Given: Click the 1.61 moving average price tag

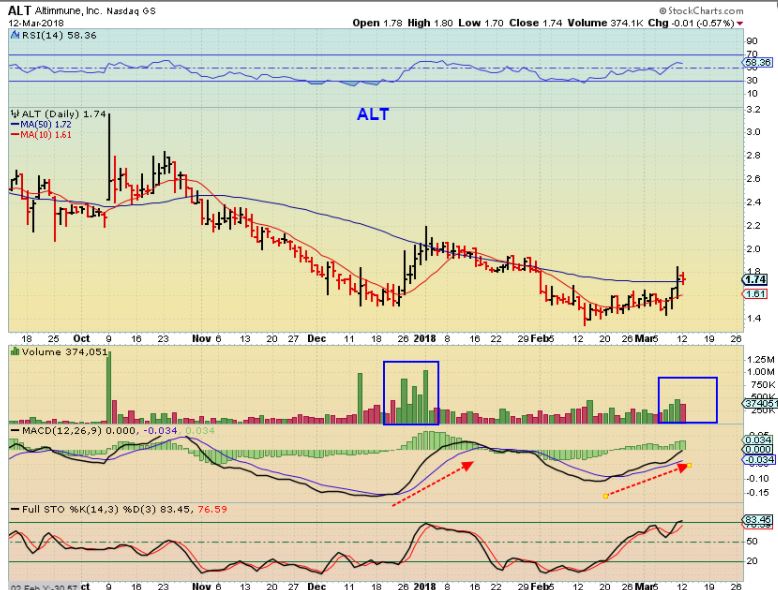Looking at the screenshot, I should click(x=756, y=294).
